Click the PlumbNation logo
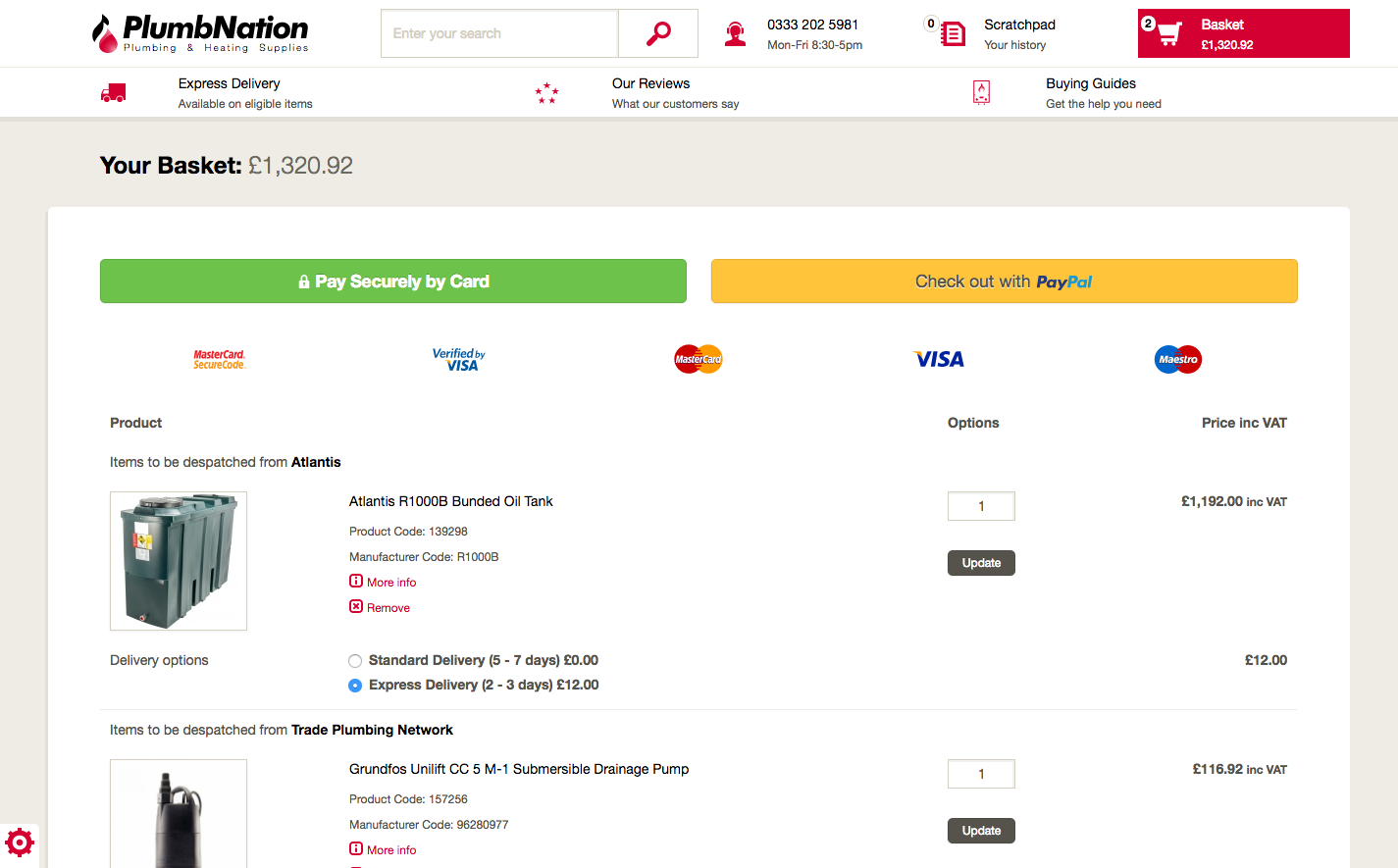 pyautogui.click(x=200, y=33)
